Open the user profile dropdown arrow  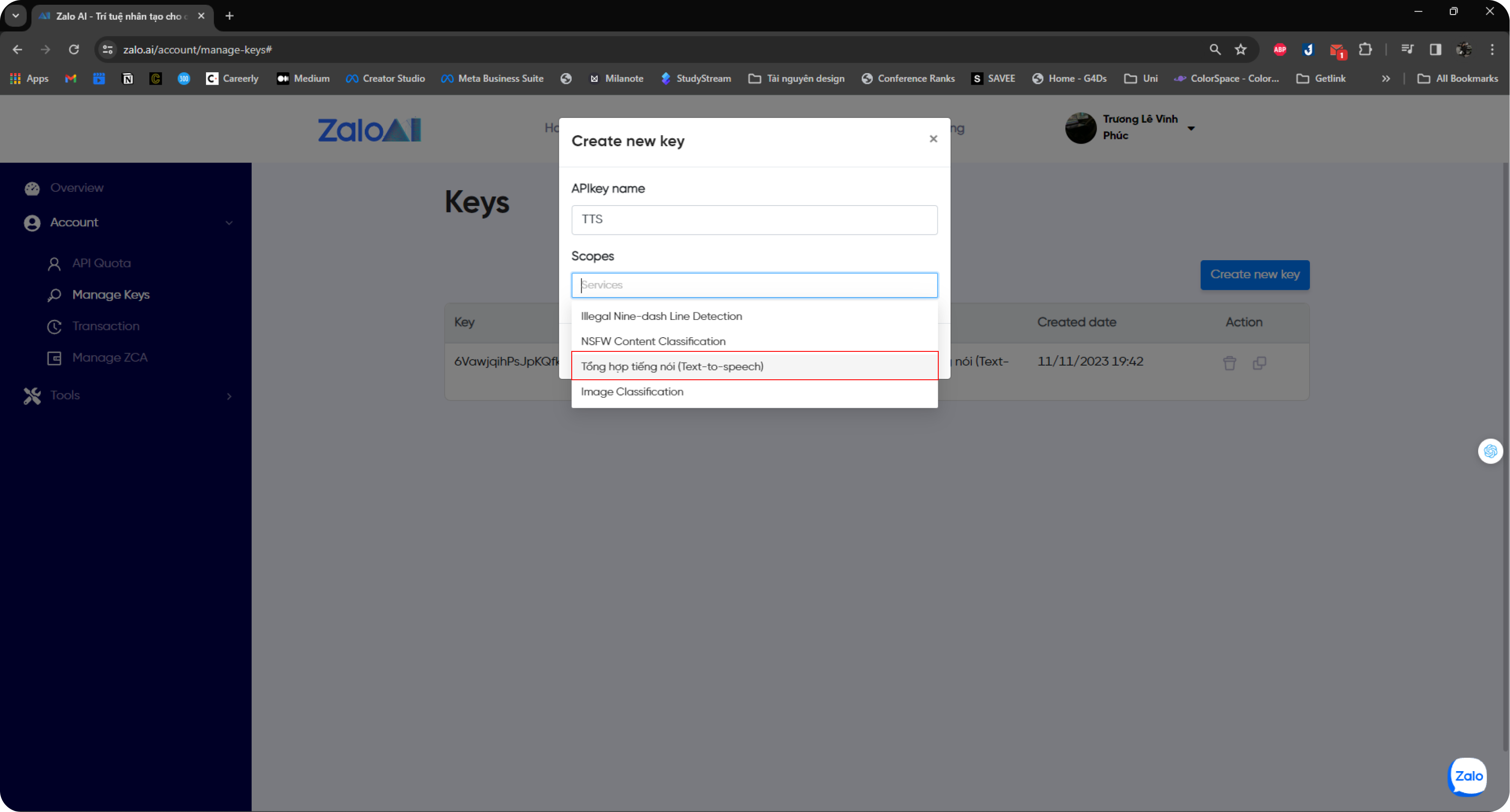[x=1191, y=128]
